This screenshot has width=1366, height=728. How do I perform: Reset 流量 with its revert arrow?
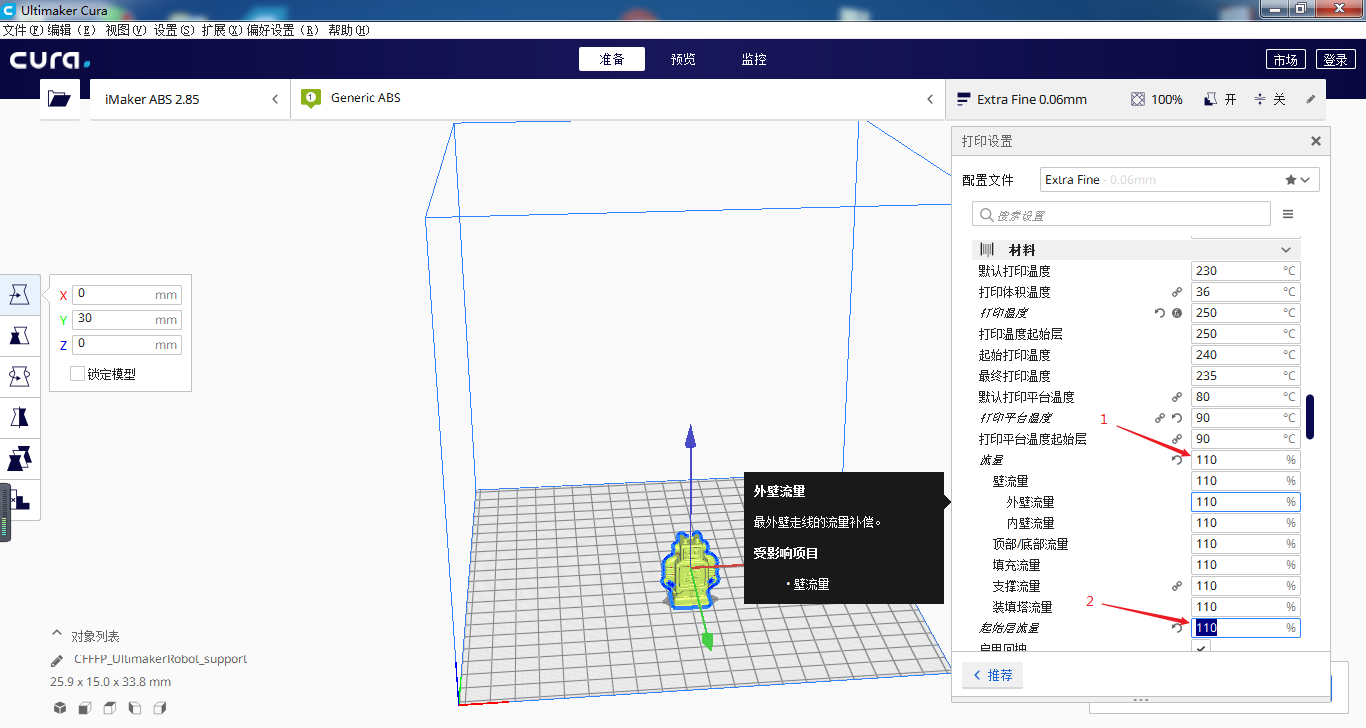[1177, 460]
